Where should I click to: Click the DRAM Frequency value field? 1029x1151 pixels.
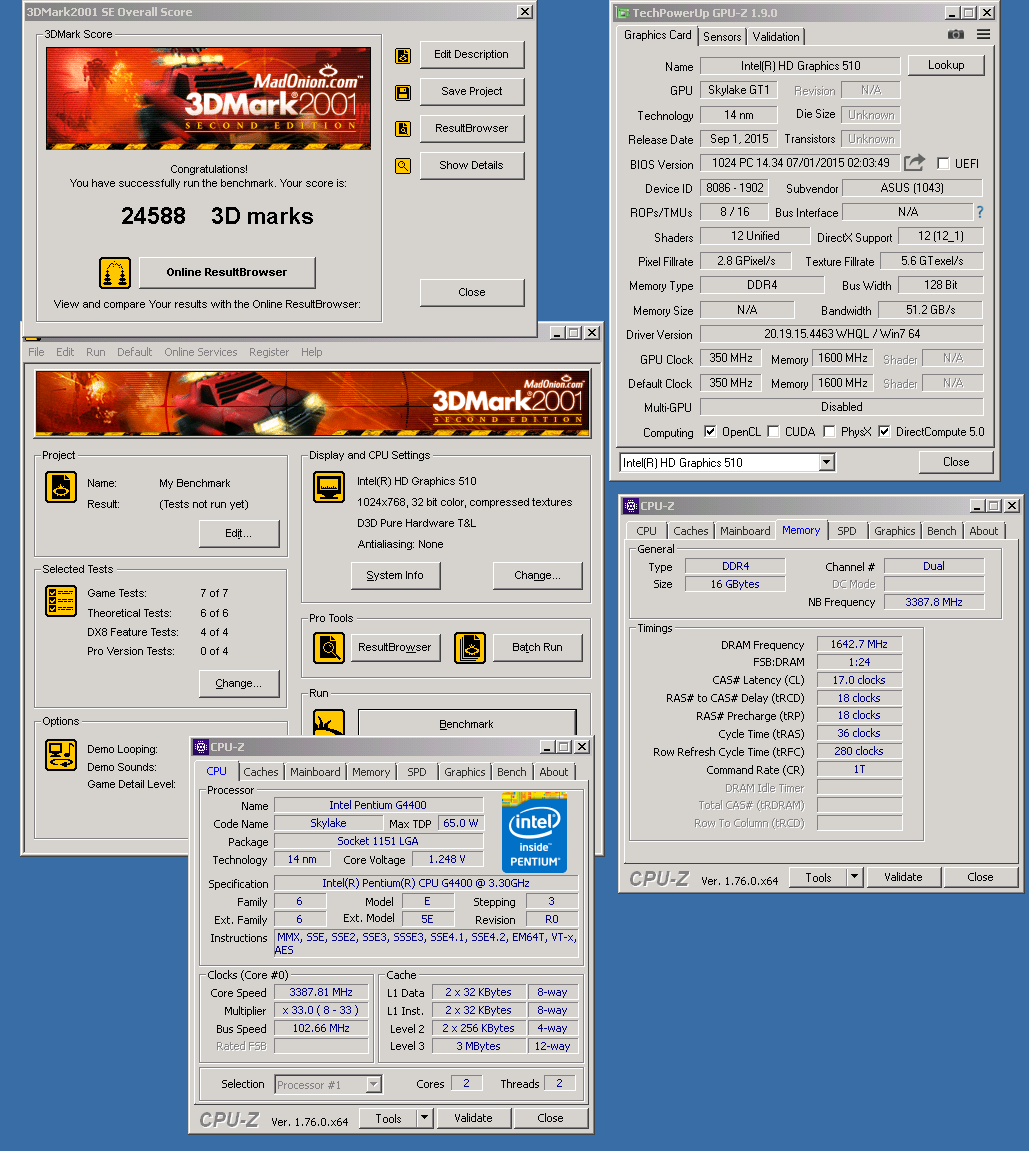pyautogui.click(x=859, y=645)
